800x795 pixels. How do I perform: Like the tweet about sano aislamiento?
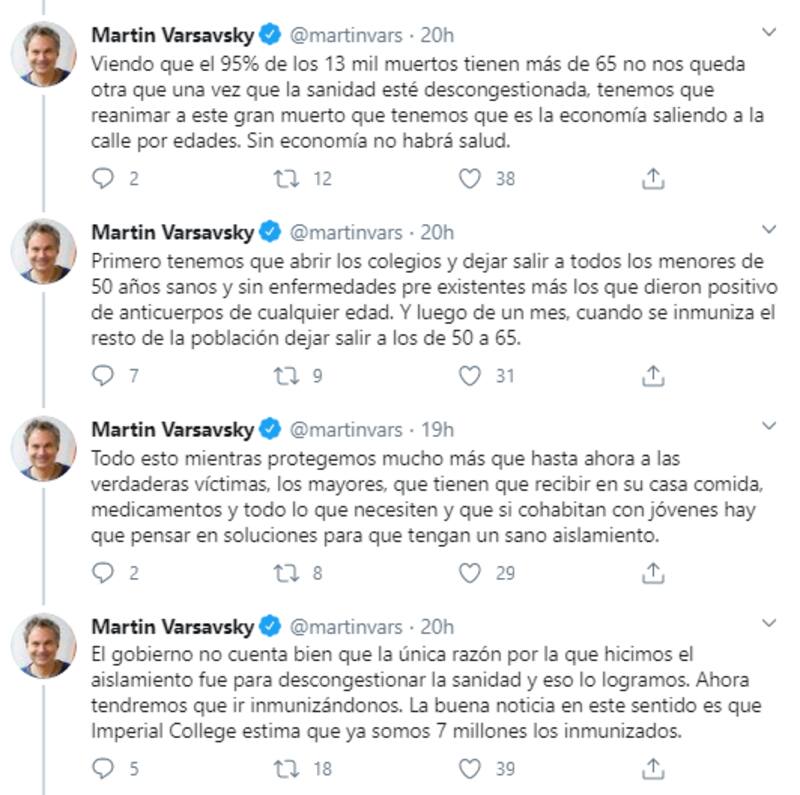click(x=470, y=573)
